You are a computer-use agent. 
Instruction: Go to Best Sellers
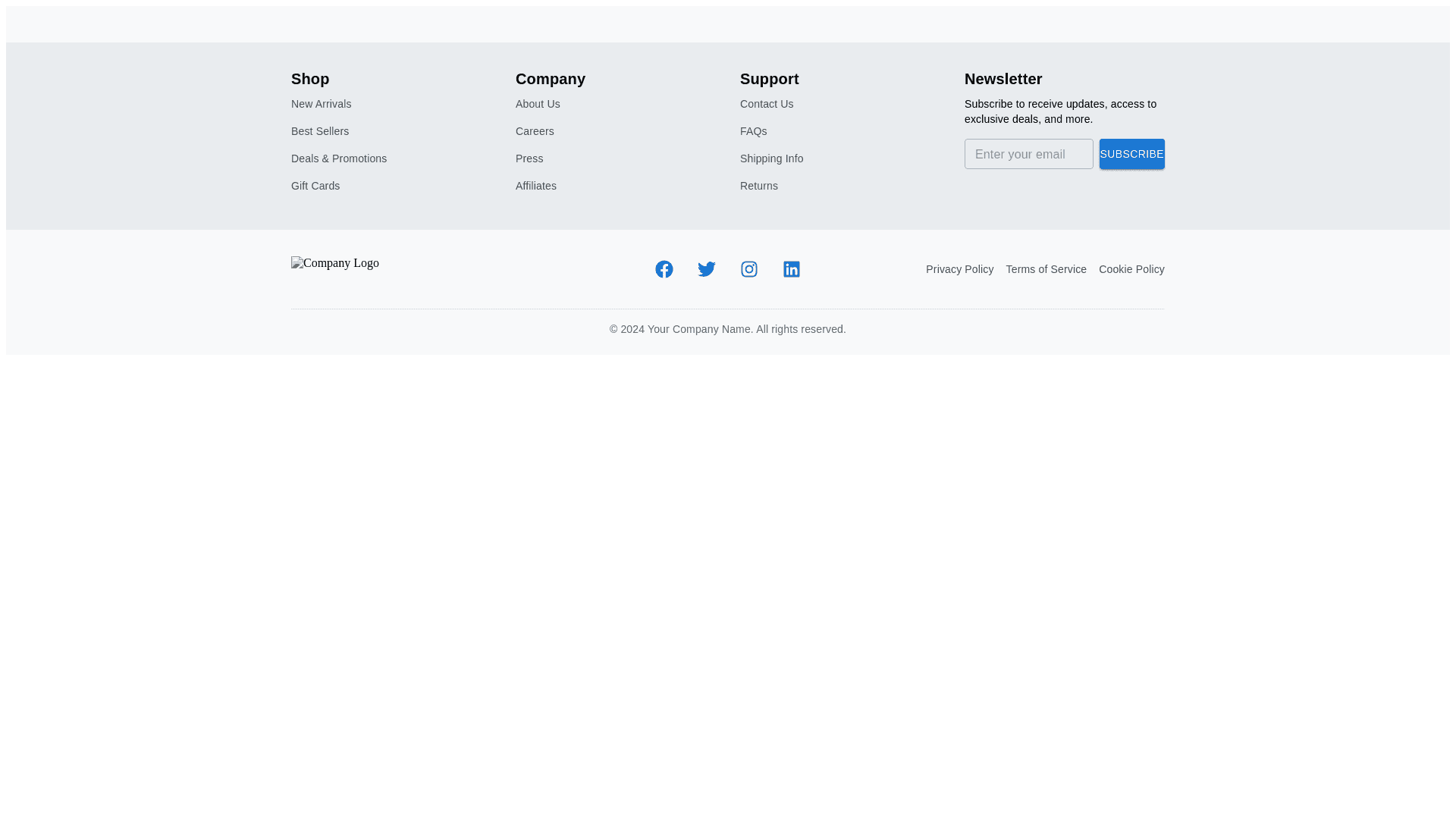pos(320,131)
